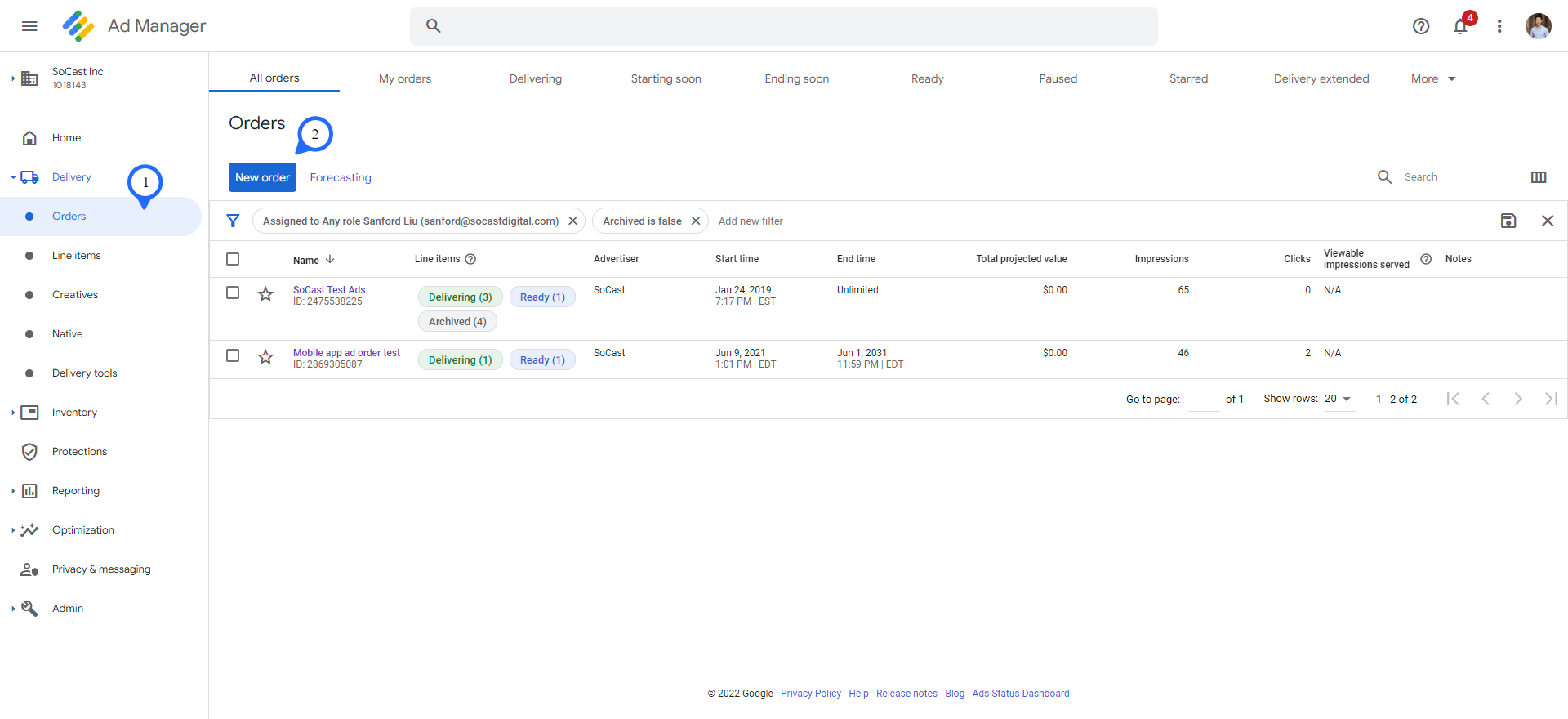
Task: Open Viewable impressions served help icon
Action: pyautogui.click(x=1426, y=259)
